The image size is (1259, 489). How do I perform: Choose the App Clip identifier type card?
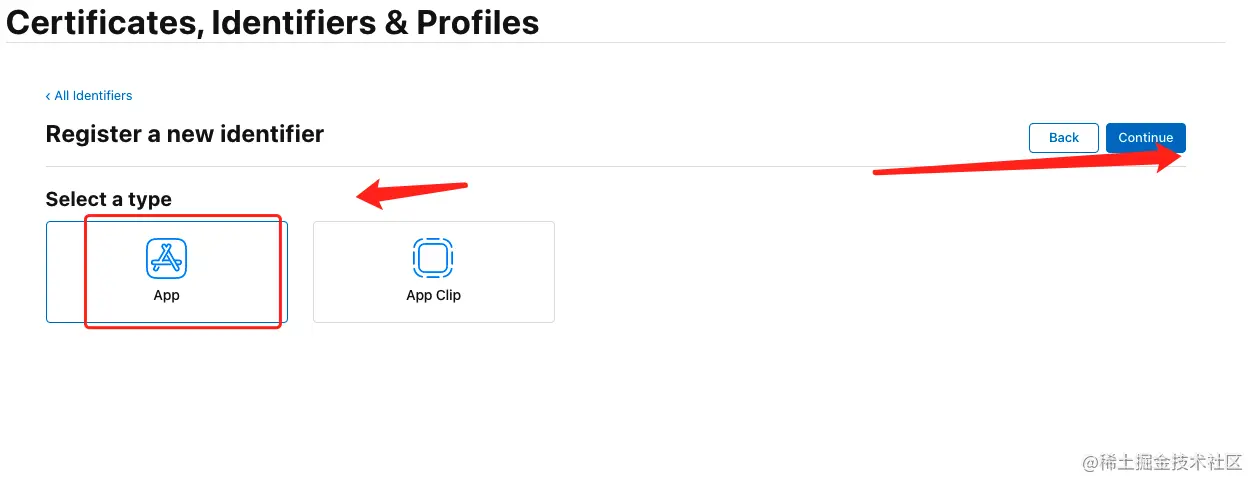[x=434, y=272]
